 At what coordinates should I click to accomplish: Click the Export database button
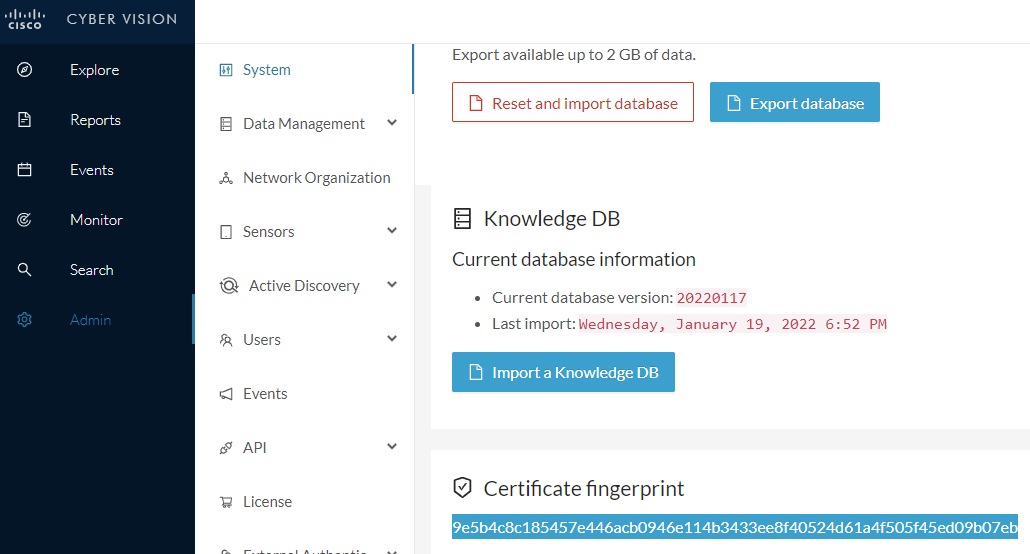click(x=795, y=102)
